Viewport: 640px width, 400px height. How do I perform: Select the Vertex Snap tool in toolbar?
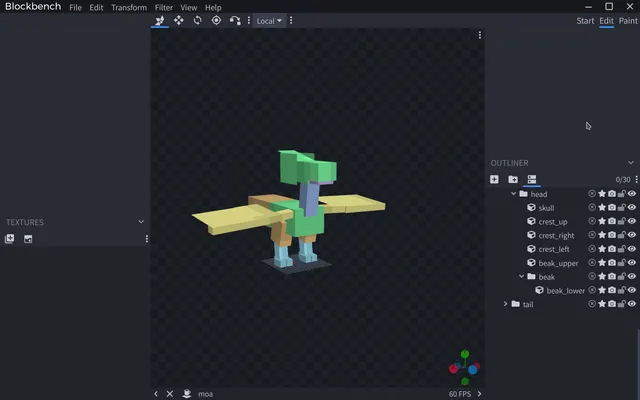point(235,20)
